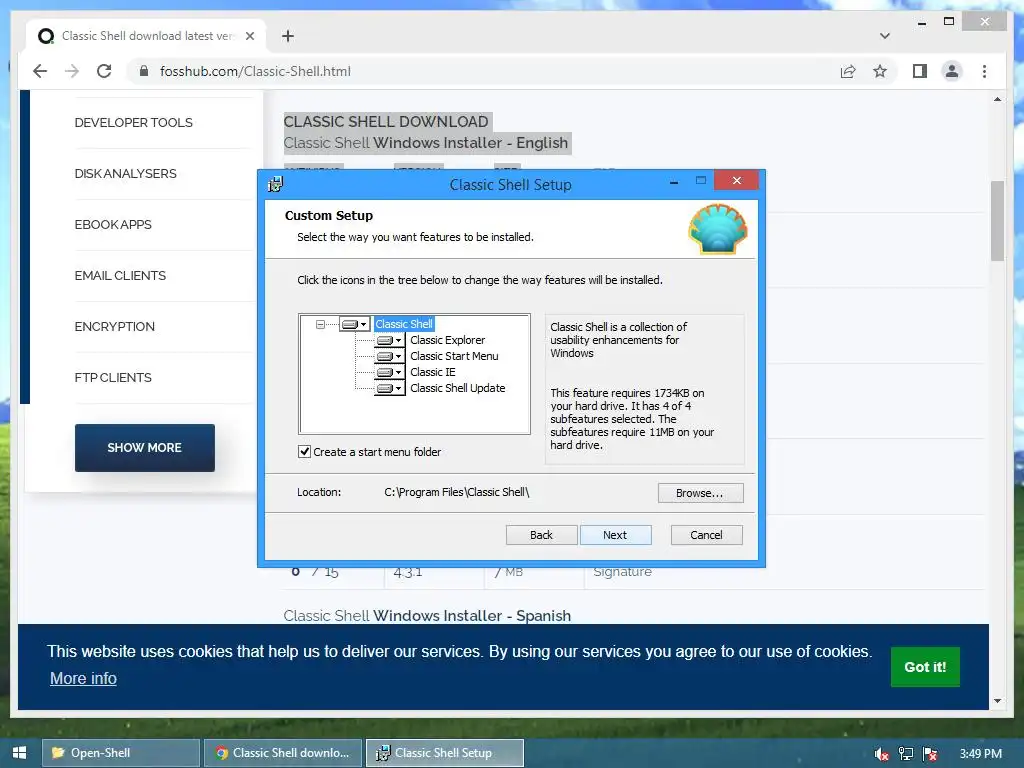Switch to Open-Shell folder in taskbar

121,753
